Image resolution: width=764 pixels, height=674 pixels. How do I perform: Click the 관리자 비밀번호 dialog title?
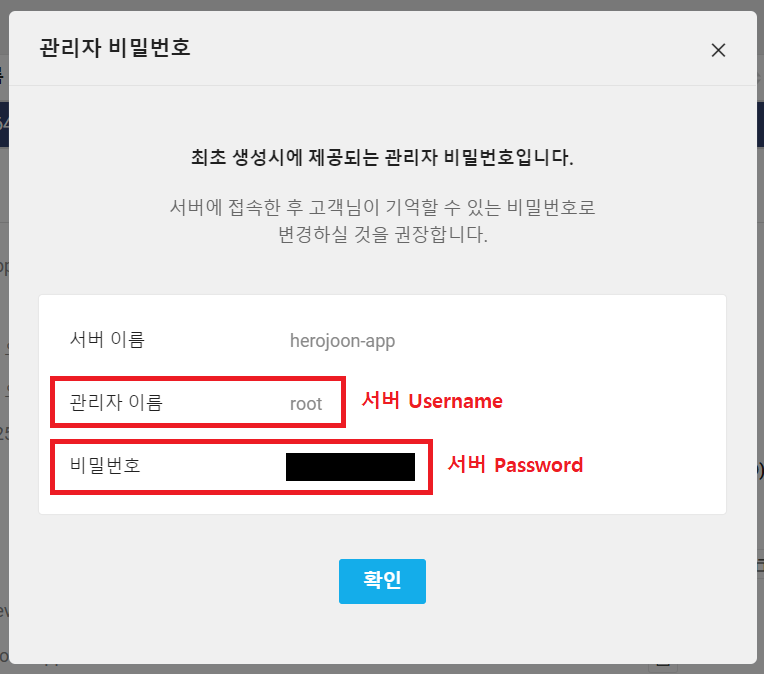pyautogui.click(x=115, y=48)
